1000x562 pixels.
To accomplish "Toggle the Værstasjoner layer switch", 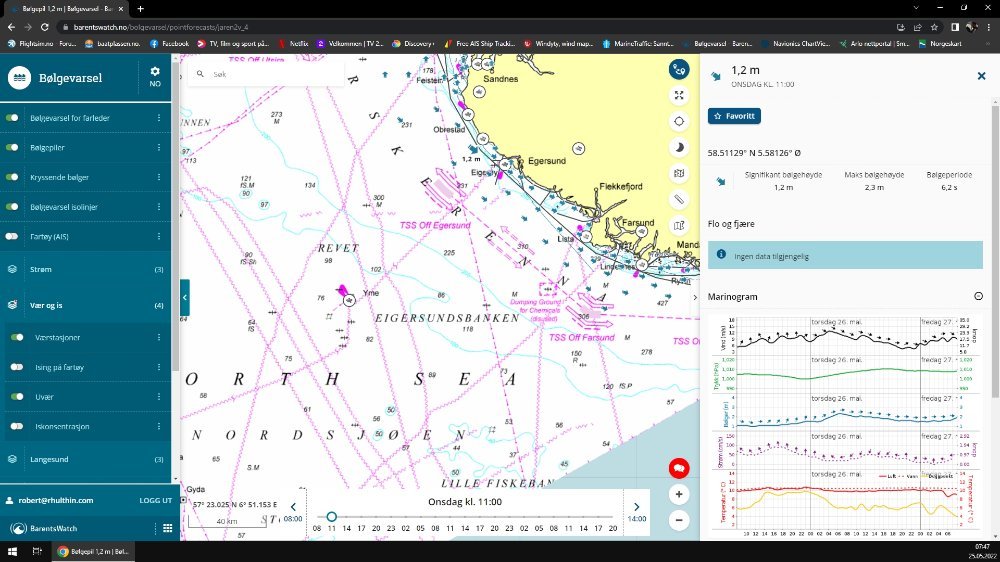I will tap(17, 337).
